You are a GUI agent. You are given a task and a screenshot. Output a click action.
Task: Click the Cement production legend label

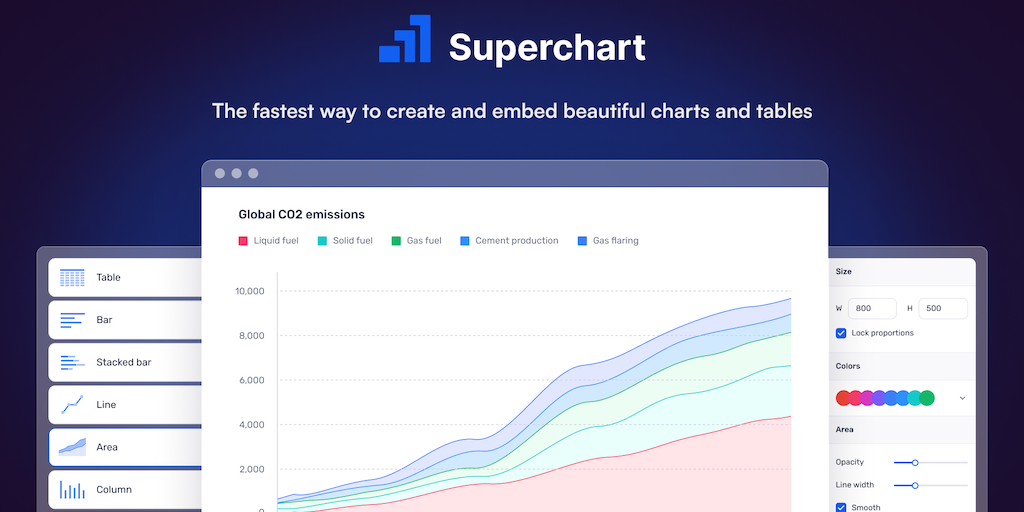point(516,241)
